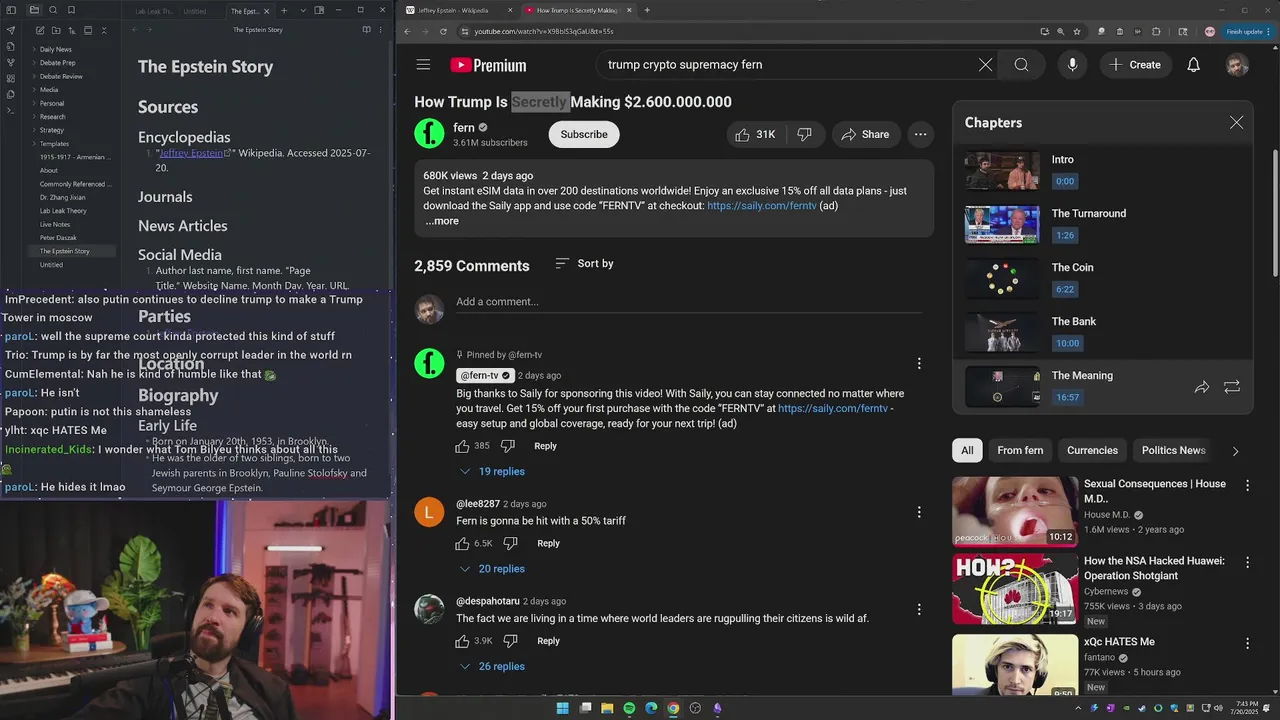The height and width of the screenshot is (720, 1280).
Task: Open Obsidian from Windows taskbar
Action: click(x=717, y=708)
